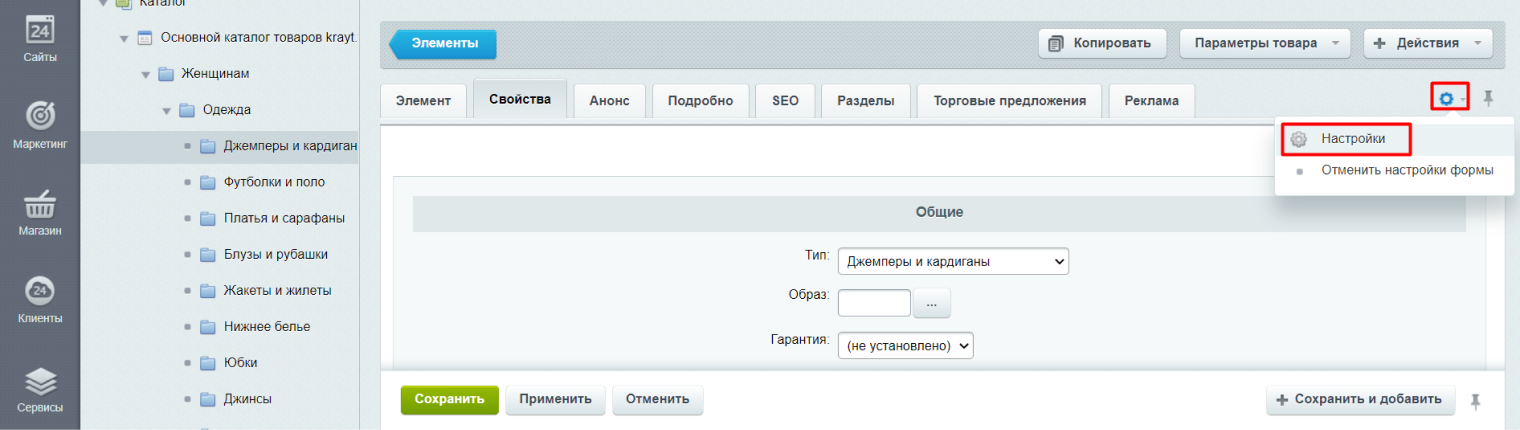Image resolution: width=1520 pixels, height=430 pixels.
Task: Switch to the Торговые предложения tab
Action: coord(1009,101)
